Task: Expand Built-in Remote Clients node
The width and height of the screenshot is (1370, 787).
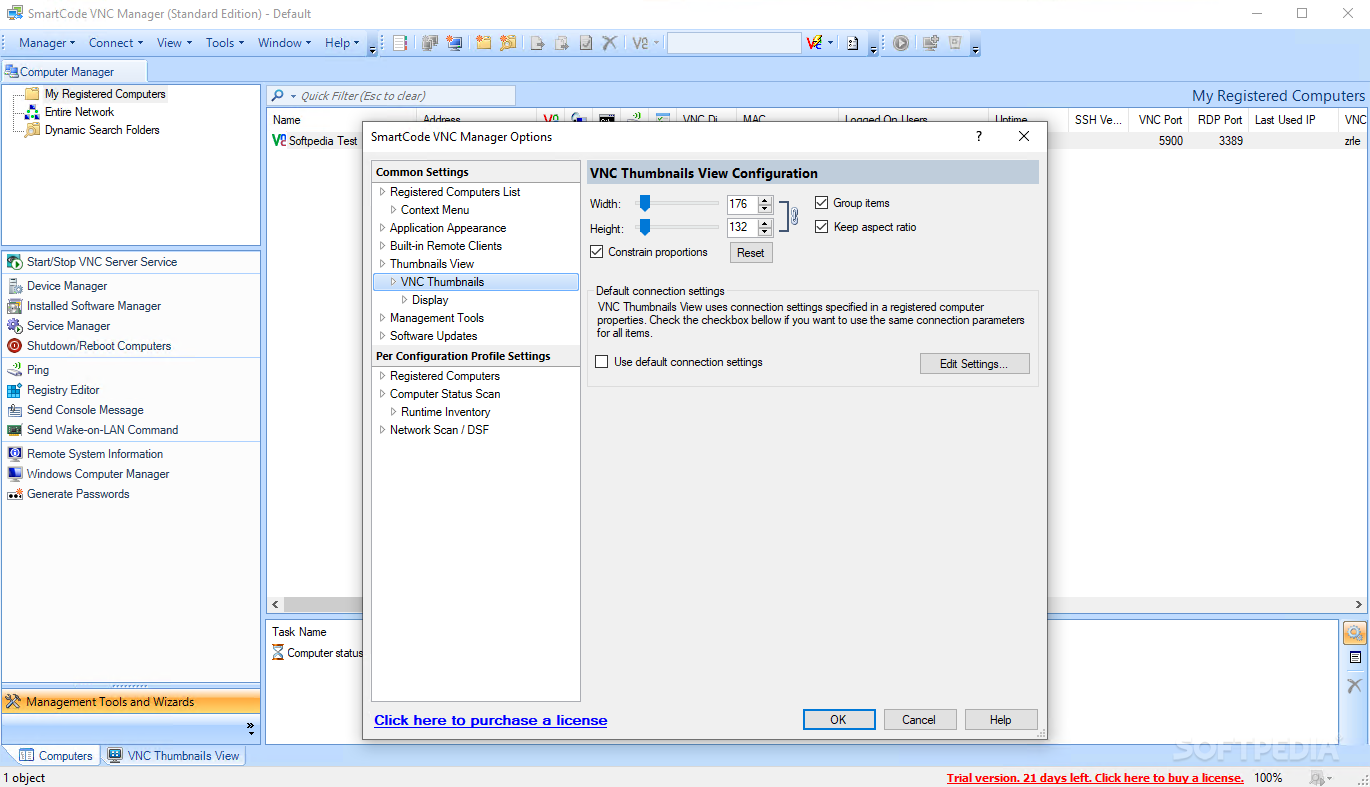Action: [382, 246]
